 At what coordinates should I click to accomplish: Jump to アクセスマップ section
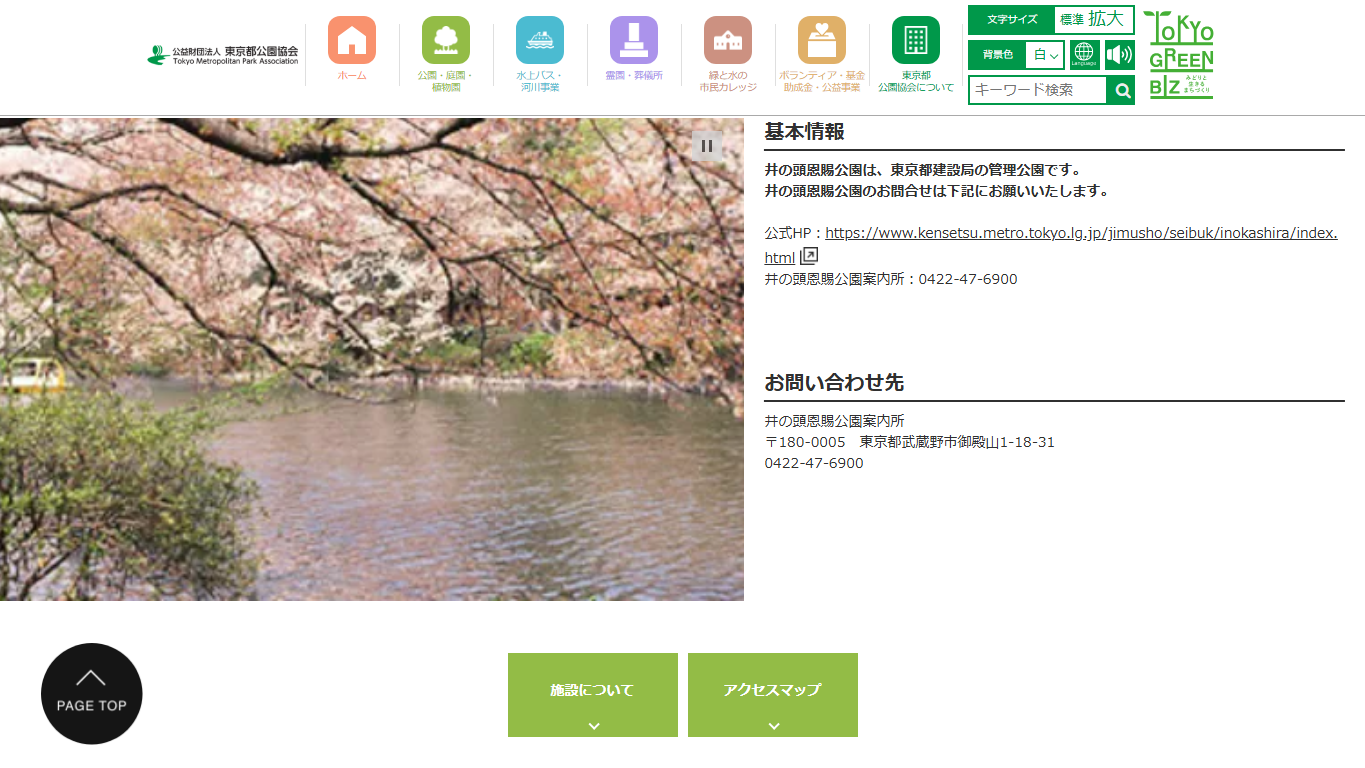[x=773, y=695]
